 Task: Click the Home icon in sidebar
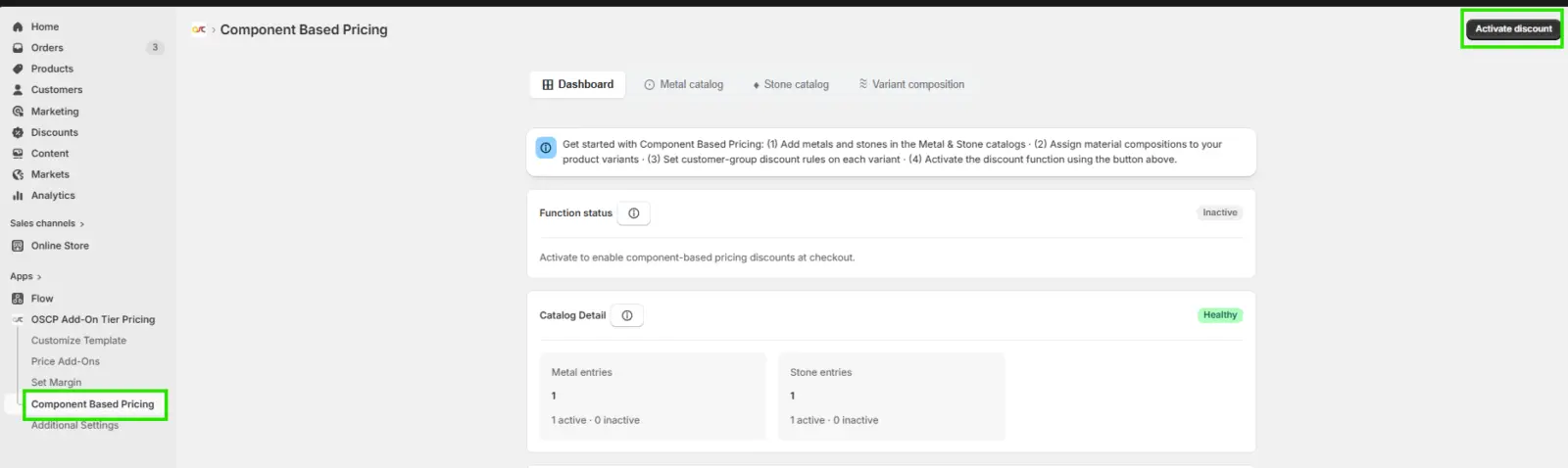pos(18,27)
